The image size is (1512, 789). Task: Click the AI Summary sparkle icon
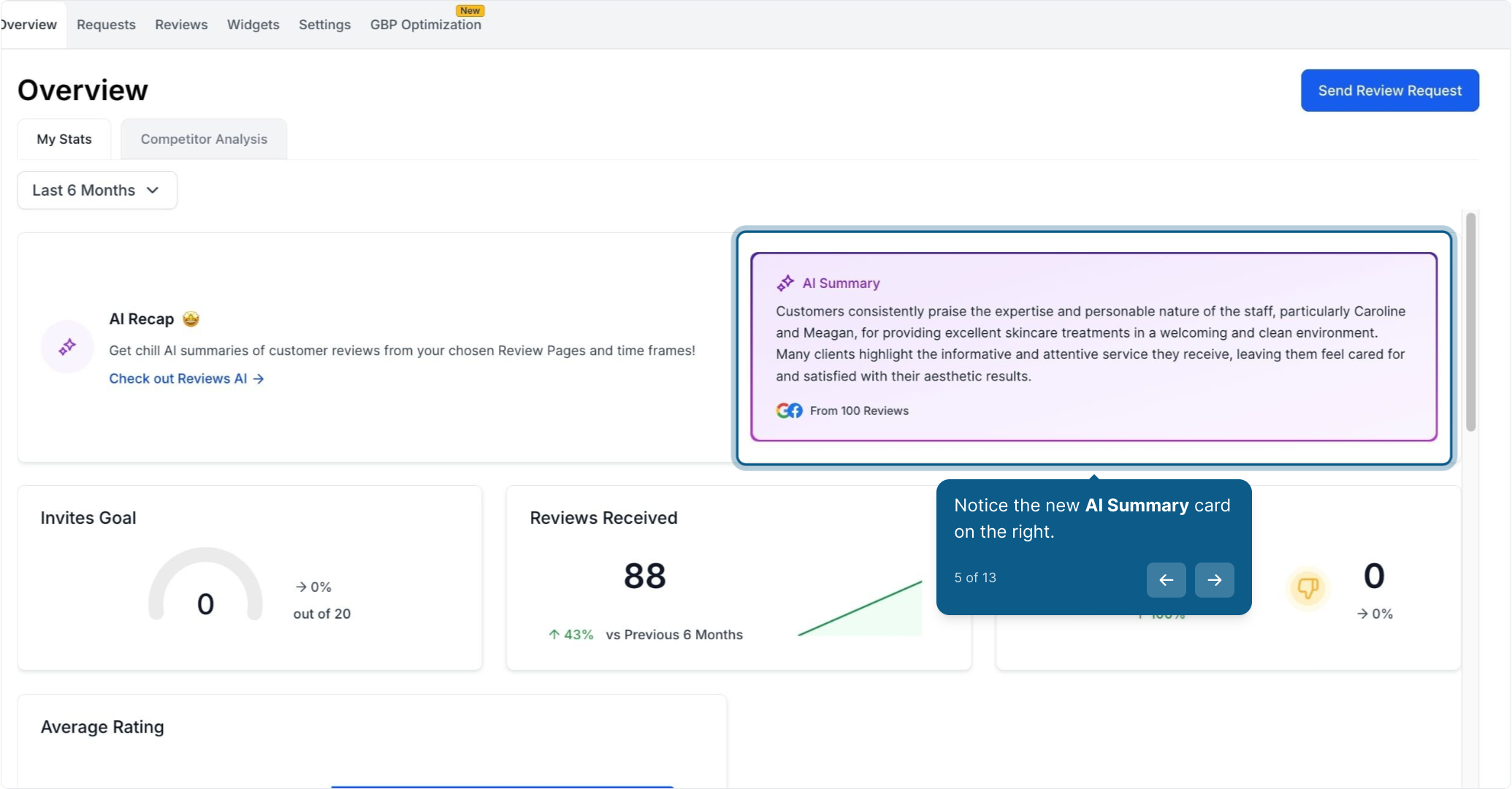785,283
